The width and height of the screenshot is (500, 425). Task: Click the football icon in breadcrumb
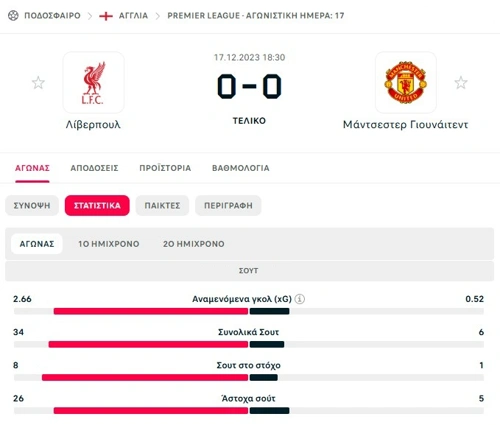point(13,16)
